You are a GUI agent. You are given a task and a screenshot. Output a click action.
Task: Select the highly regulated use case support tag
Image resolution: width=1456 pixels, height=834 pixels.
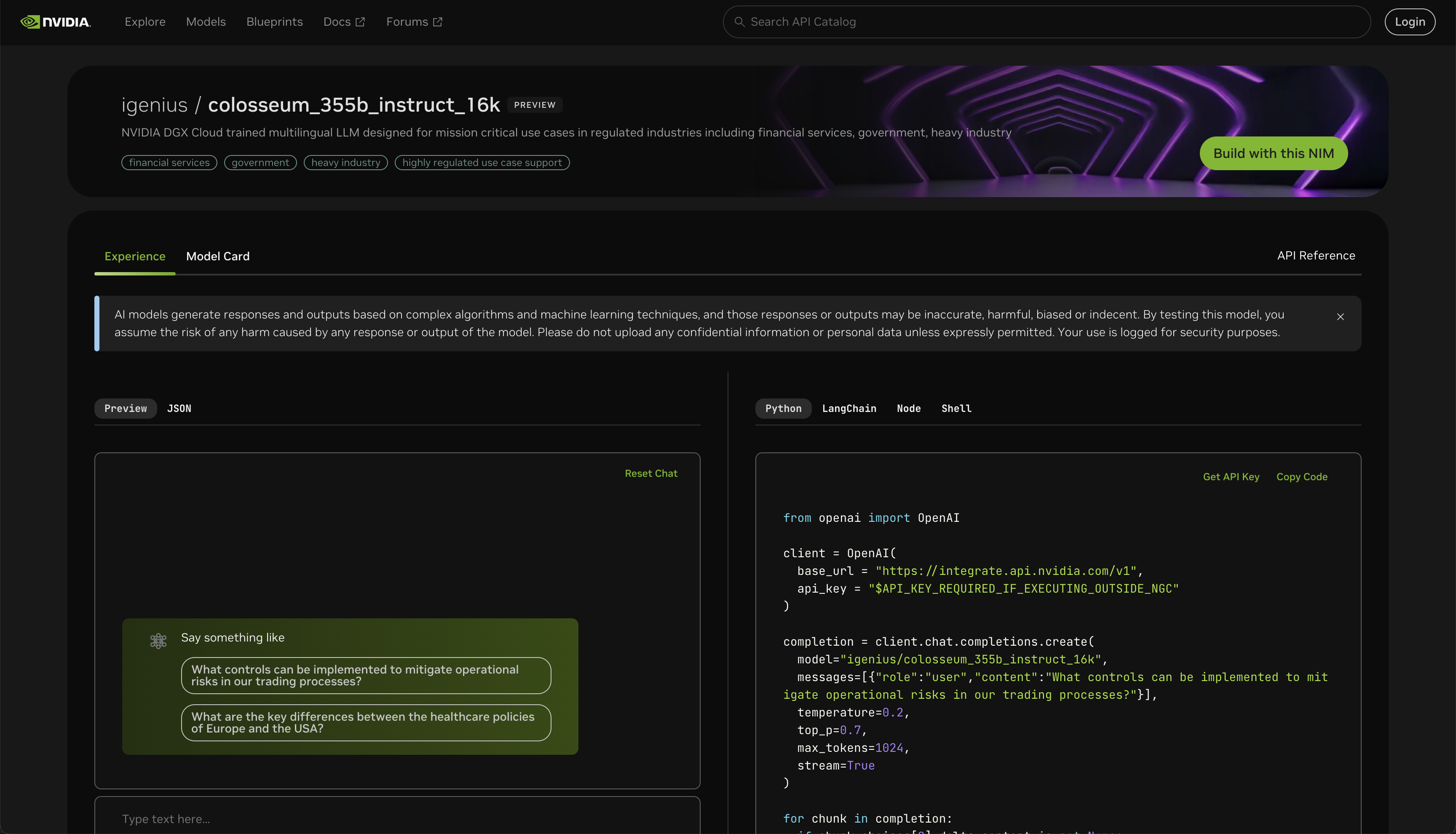[x=482, y=163]
